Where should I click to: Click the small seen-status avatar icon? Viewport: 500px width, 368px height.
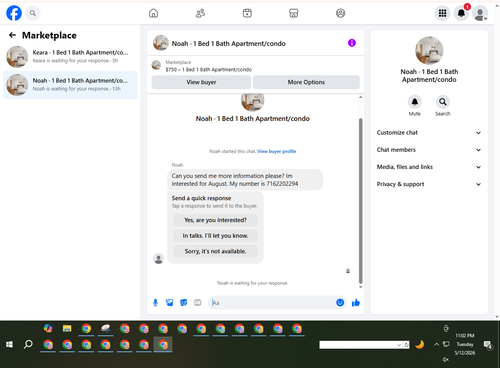[x=348, y=271]
